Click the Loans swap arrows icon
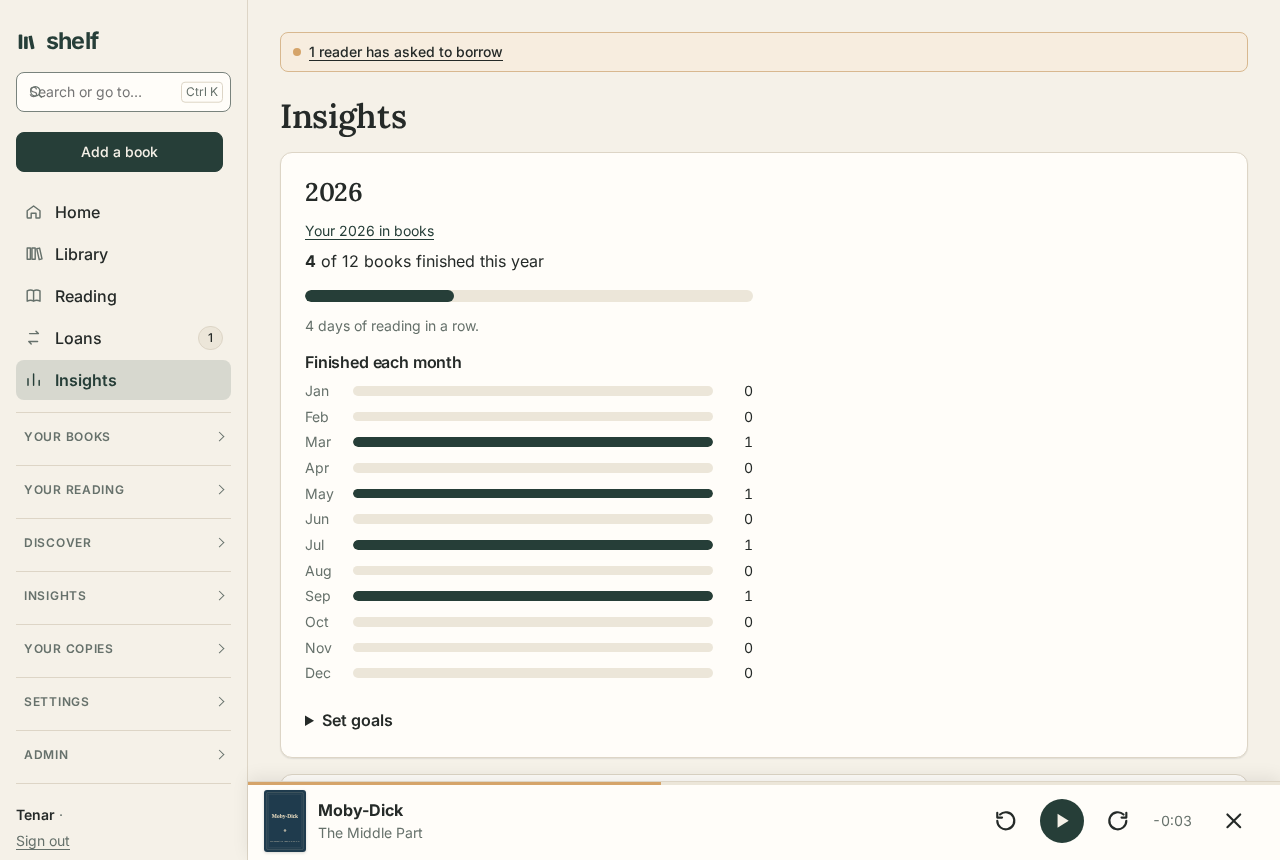 pyautogui.click(x=34, y=338)
